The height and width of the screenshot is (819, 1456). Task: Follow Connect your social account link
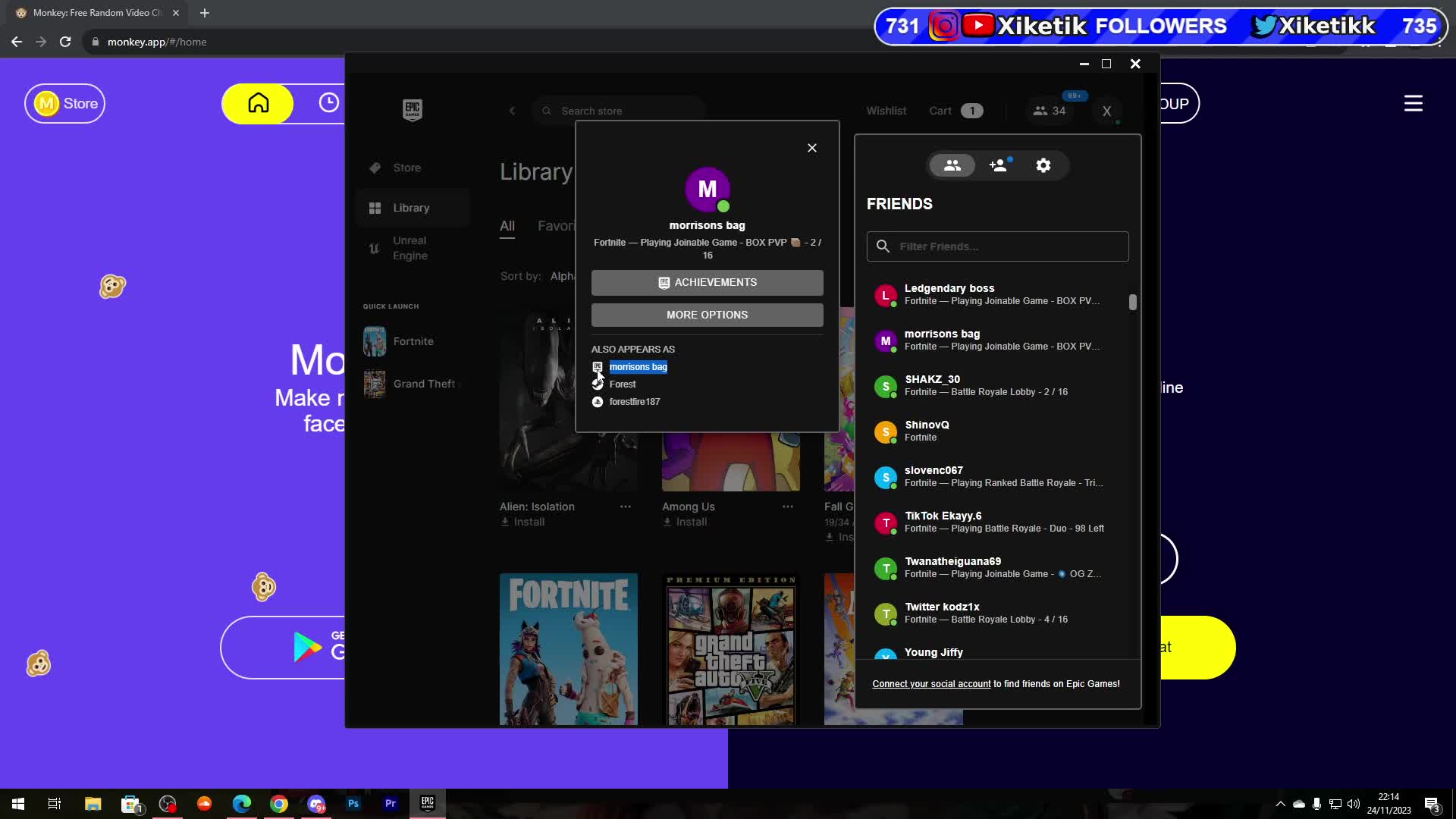coord(931,684)
